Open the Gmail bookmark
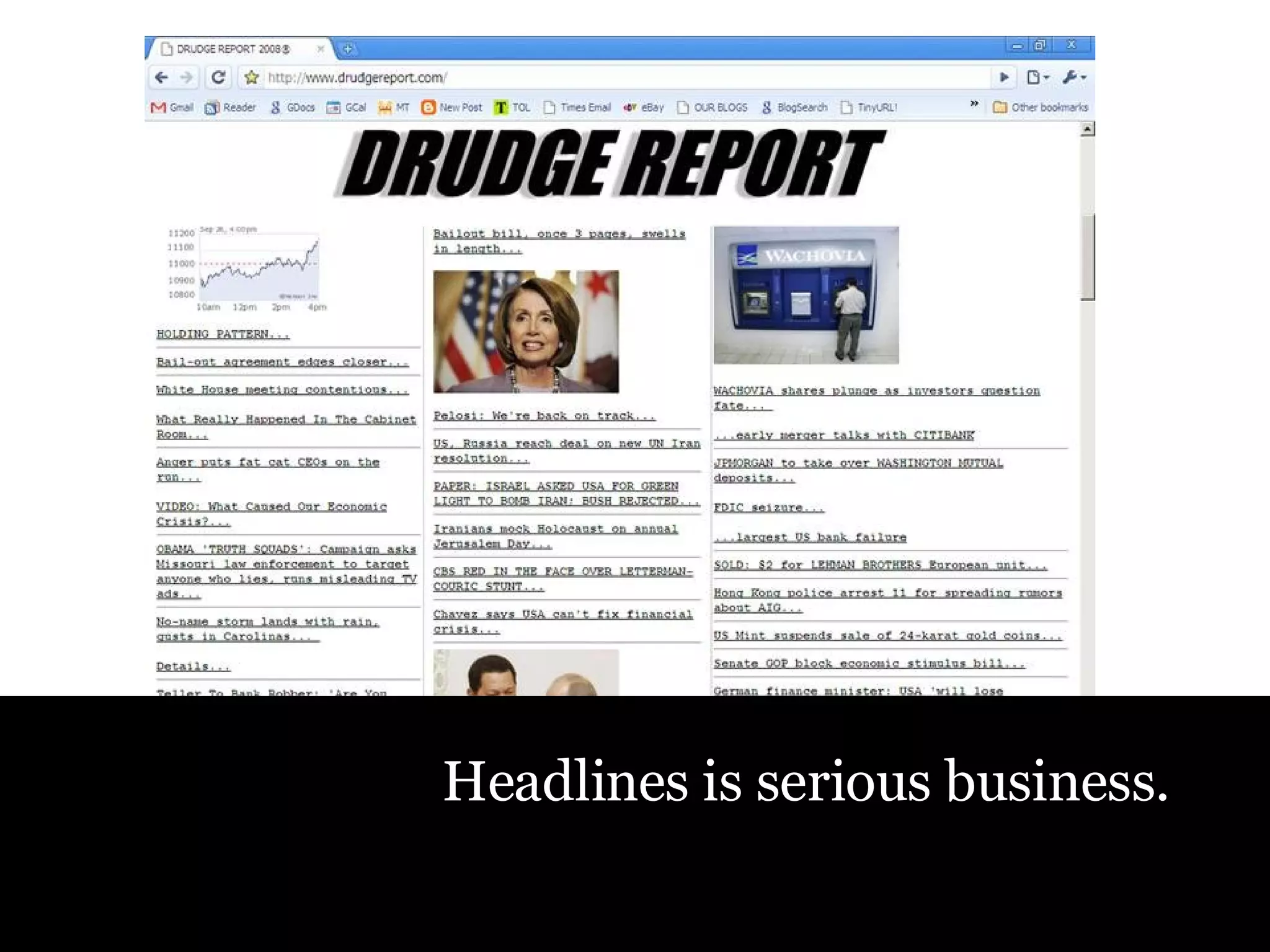This screenshot has height=952, width=1270. click(x=172, y=107)
